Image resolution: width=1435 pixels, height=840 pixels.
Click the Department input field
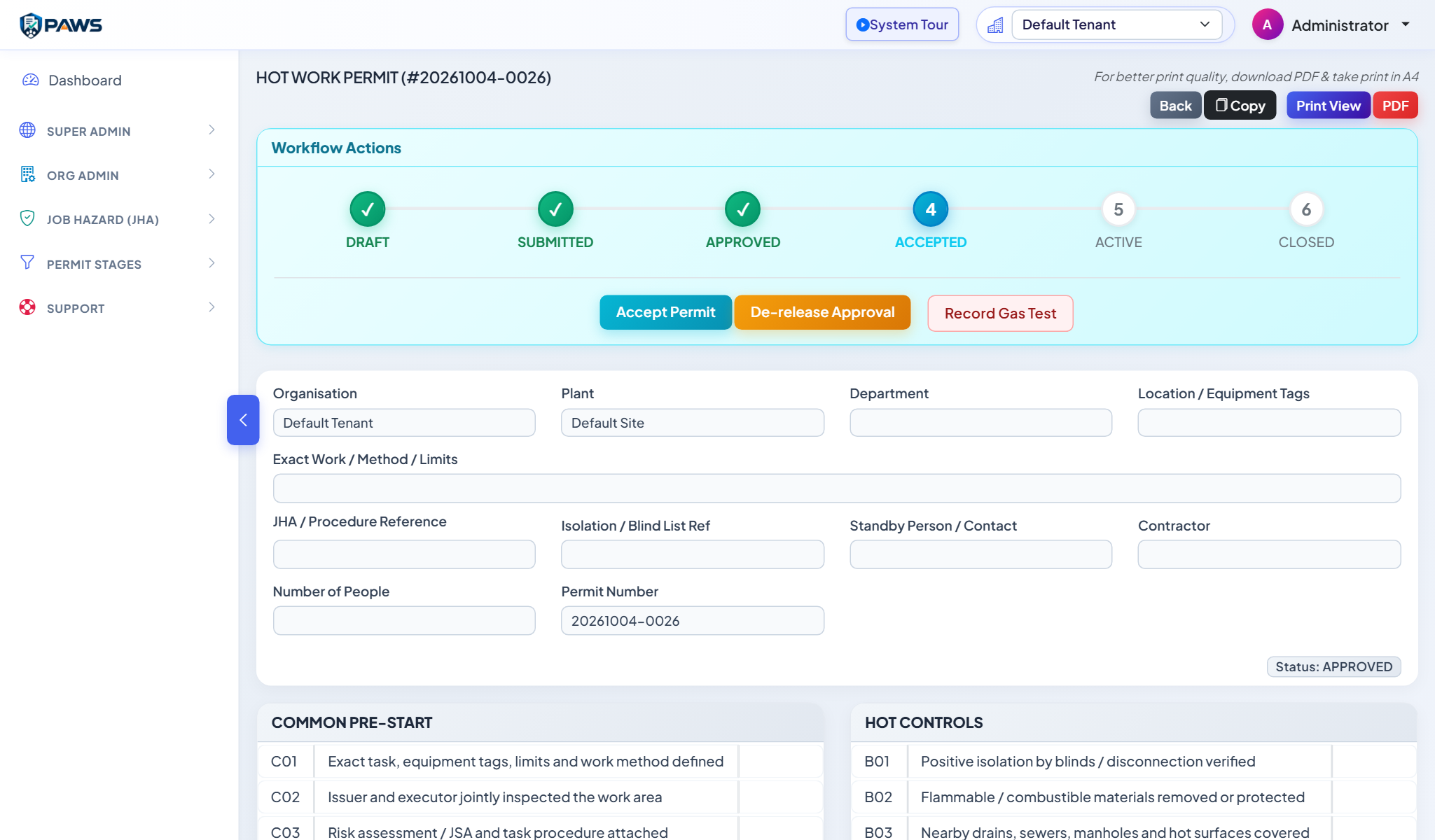[980, 423]
